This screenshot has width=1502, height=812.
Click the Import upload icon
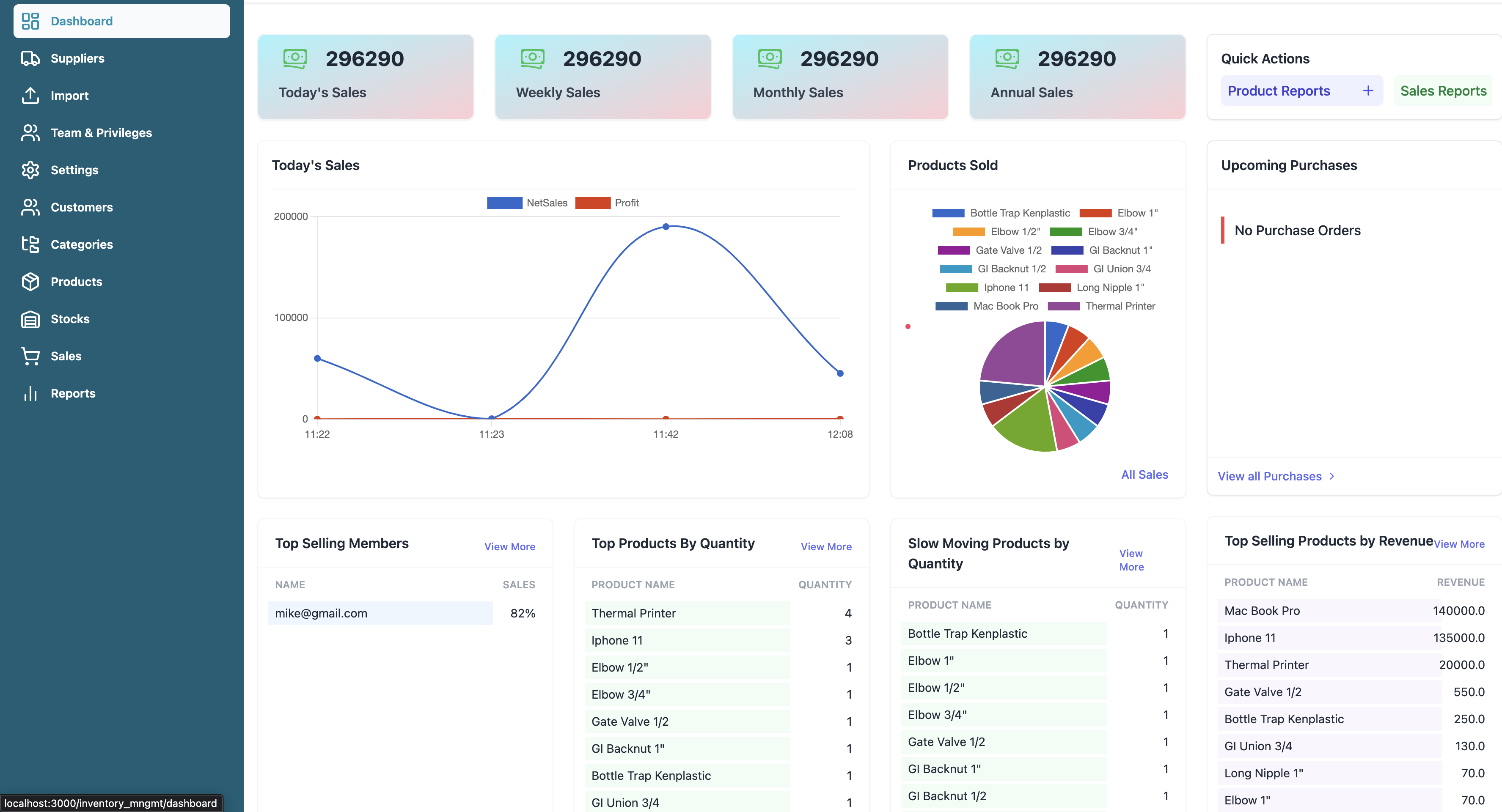tap(30, 96)
